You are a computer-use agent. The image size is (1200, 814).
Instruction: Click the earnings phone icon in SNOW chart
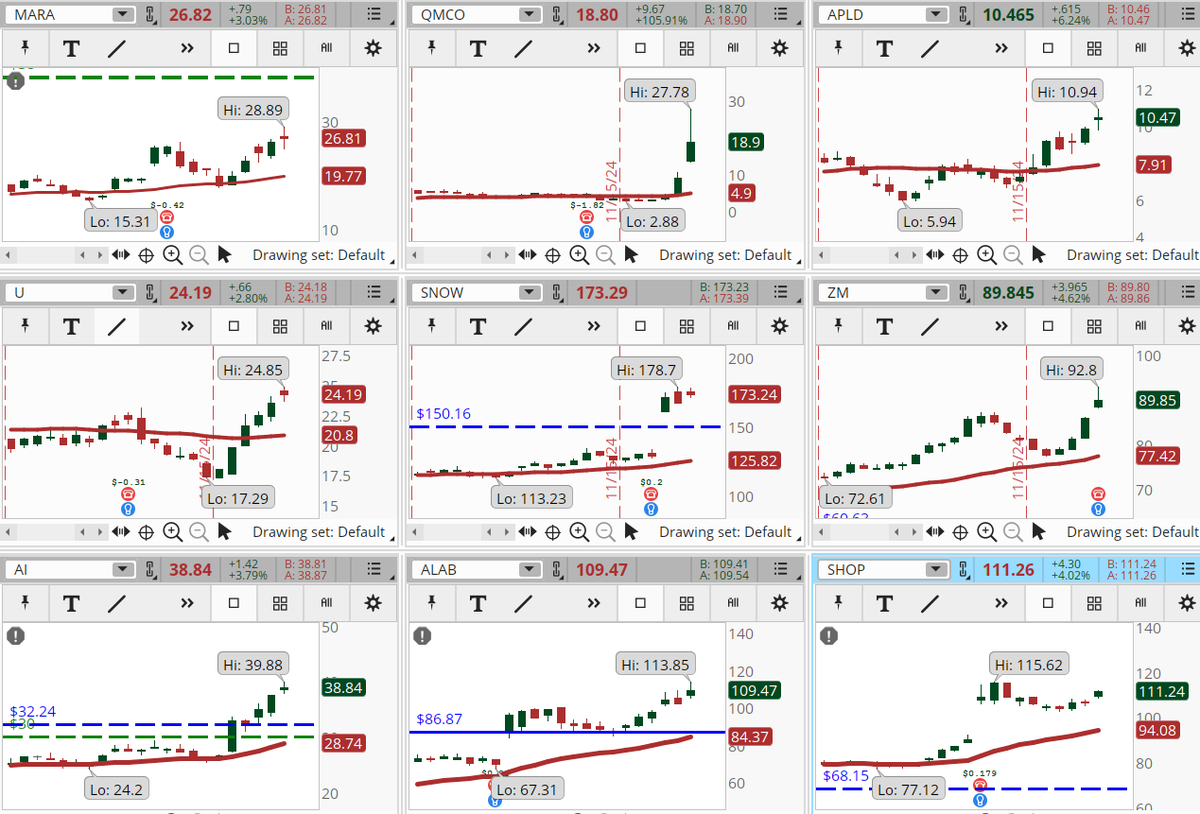point(651,494)
